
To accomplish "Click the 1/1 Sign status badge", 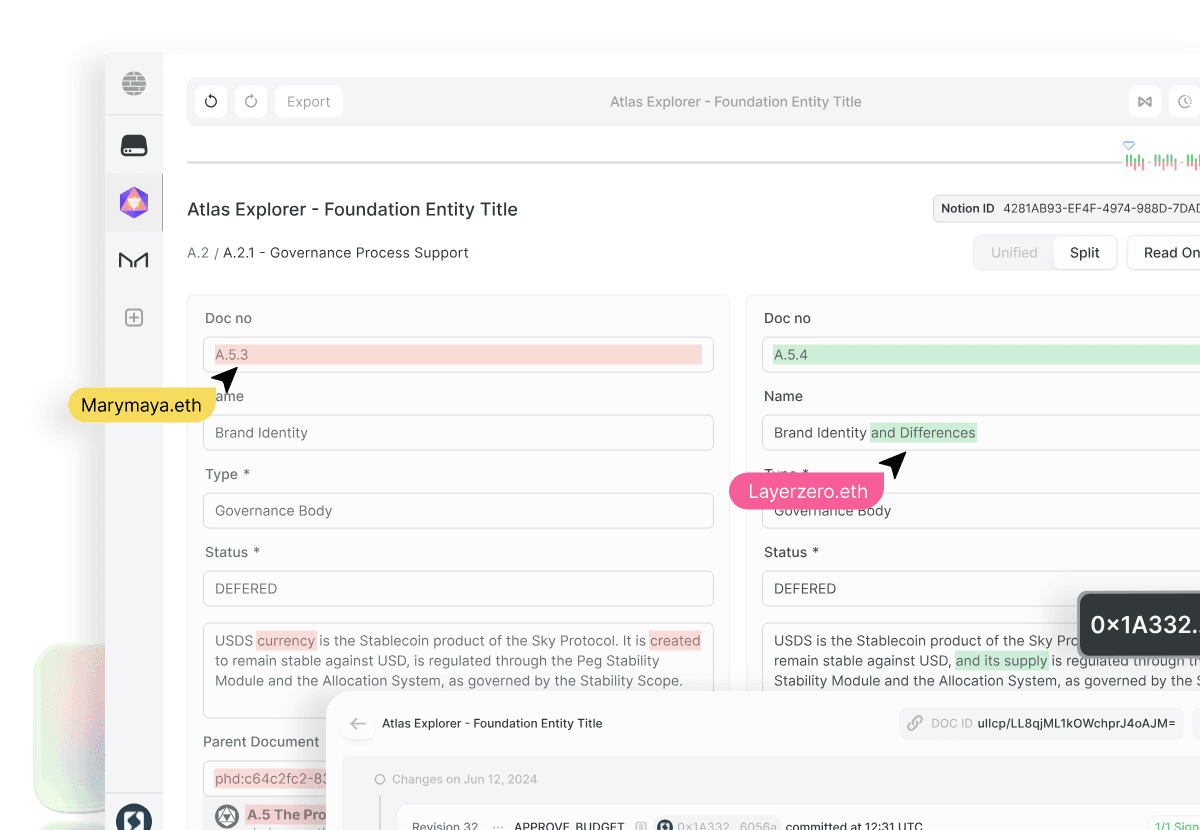I will 1173,825.
